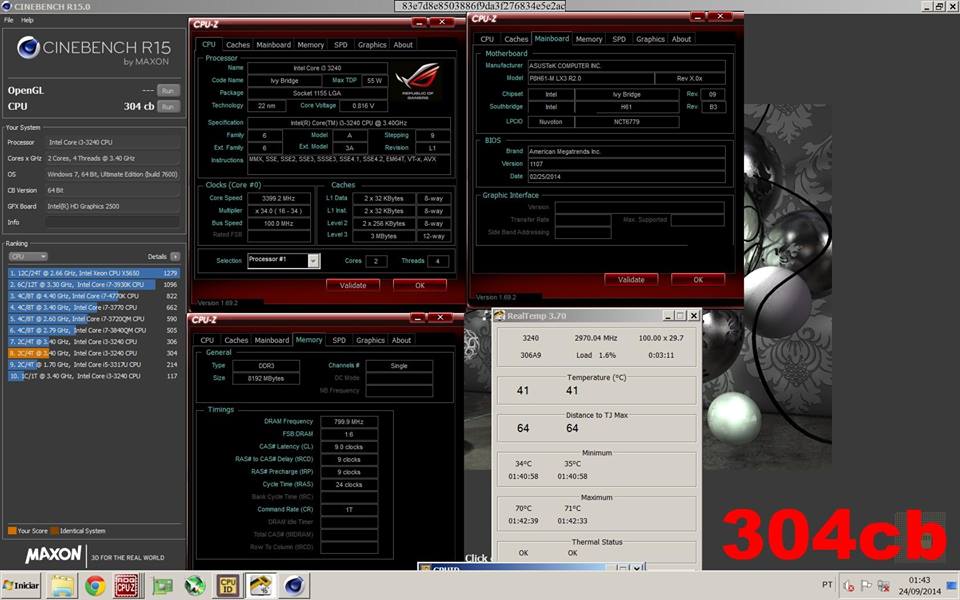The height and width of the screenshot is (600, 960).
Task: Click the 2970.04 MHz reading in RealTemp
Action: coord(596,338)
